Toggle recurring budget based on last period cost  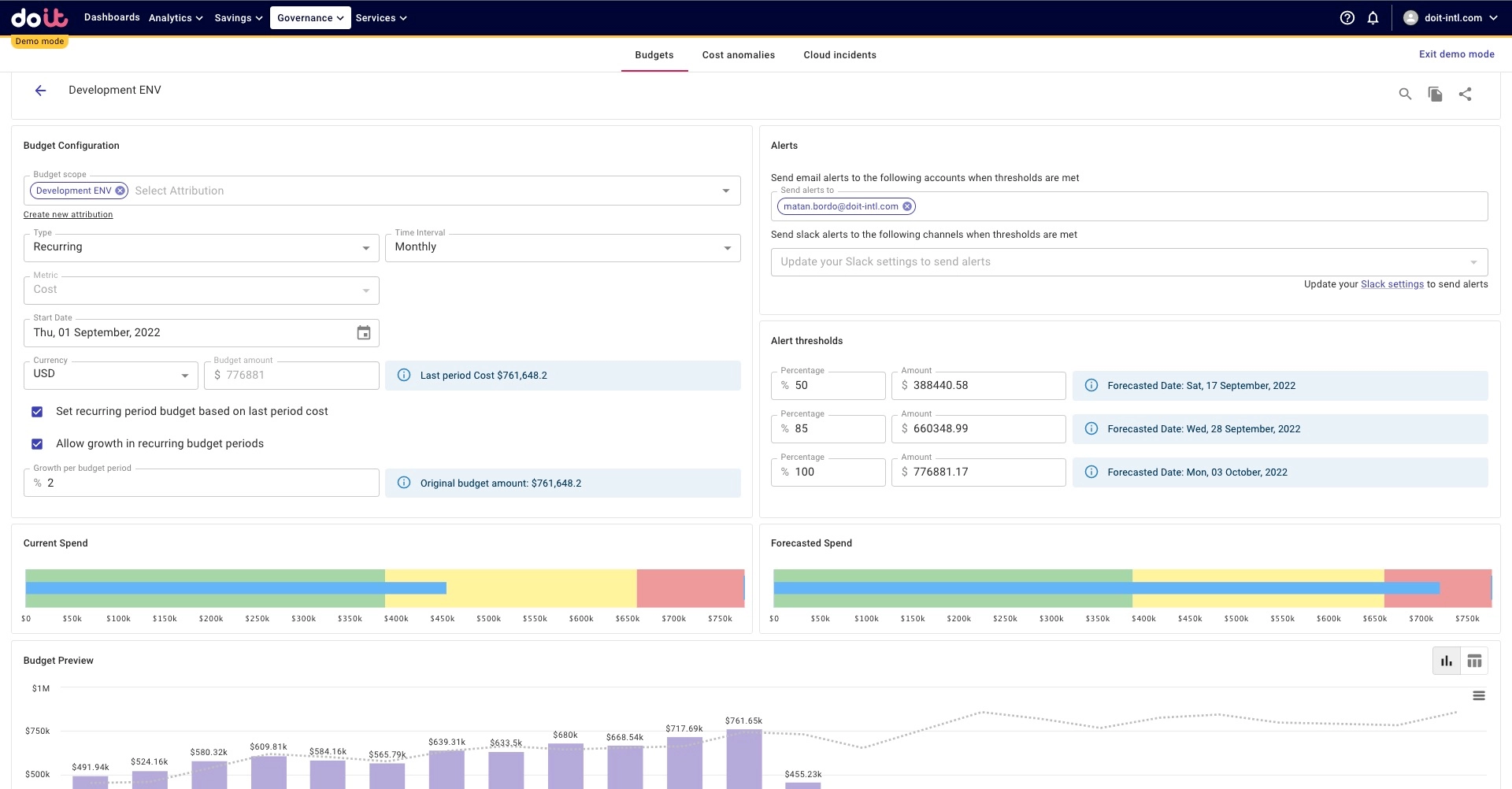pos(37,412)
